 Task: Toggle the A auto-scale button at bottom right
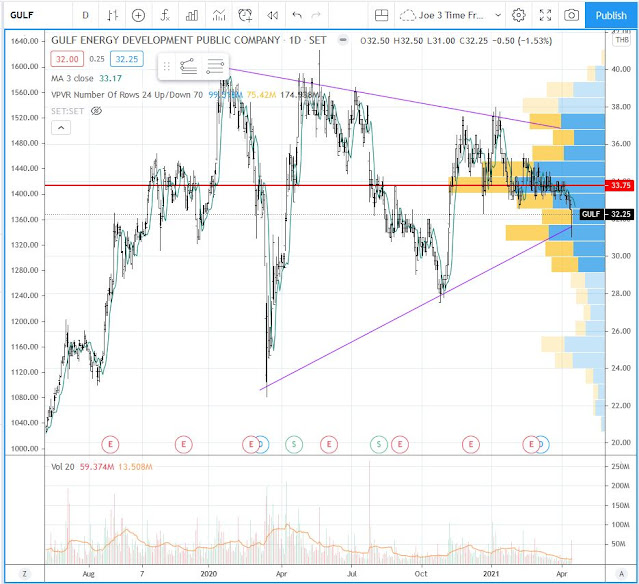pyautogui.click(x=621, y=574)
